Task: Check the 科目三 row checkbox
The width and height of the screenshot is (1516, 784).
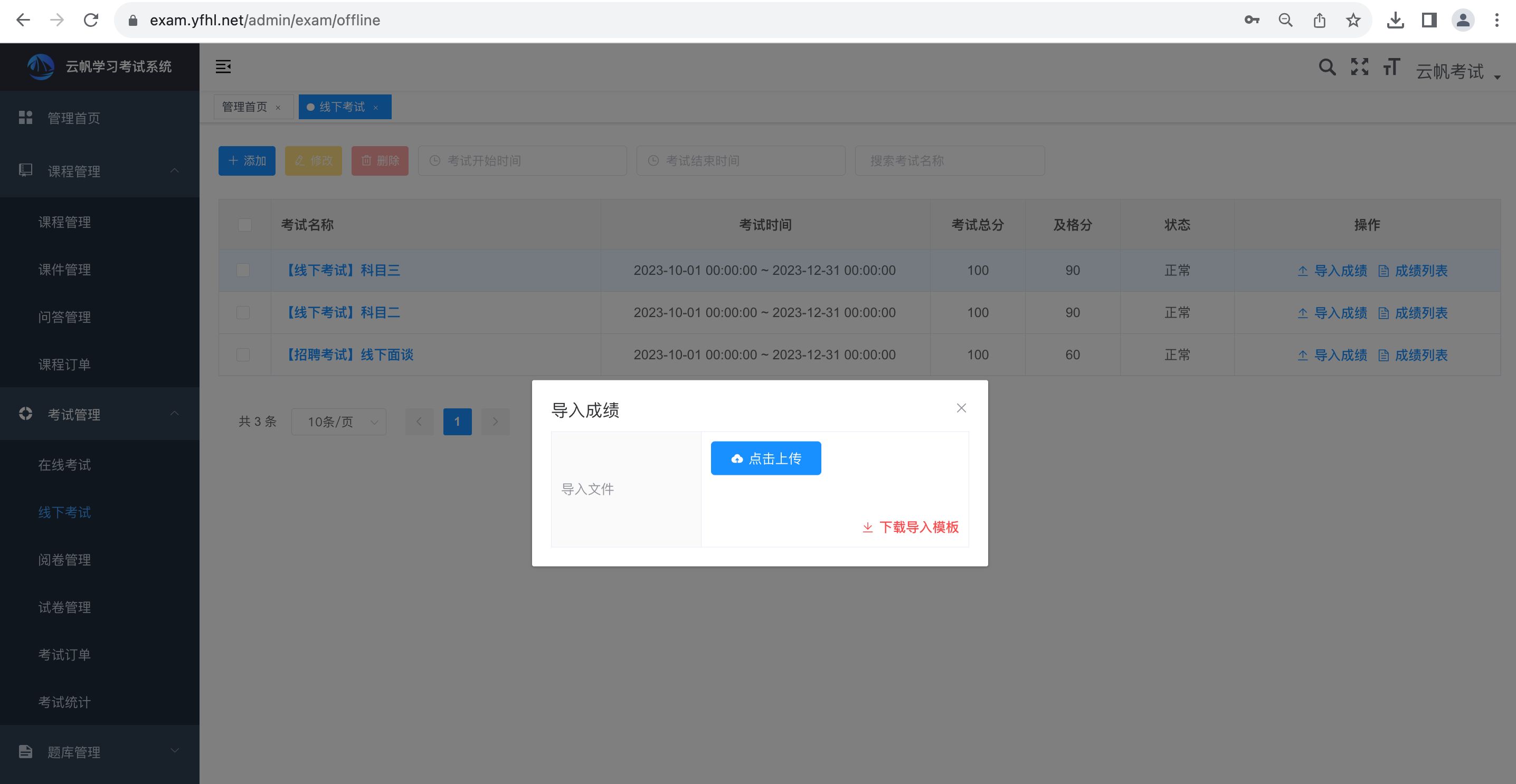Action: point(243,271)
